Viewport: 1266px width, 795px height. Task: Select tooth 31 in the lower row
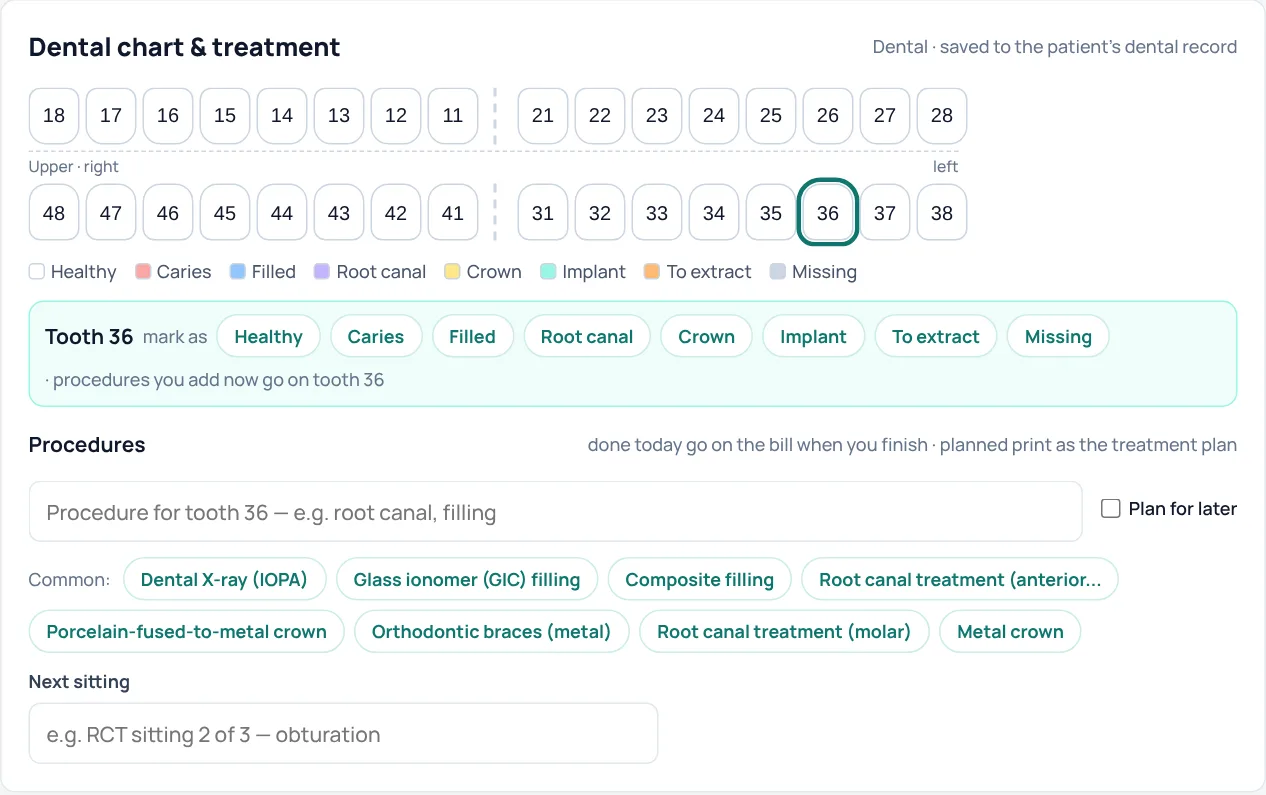pyautogui.click(x=543, y=213)
